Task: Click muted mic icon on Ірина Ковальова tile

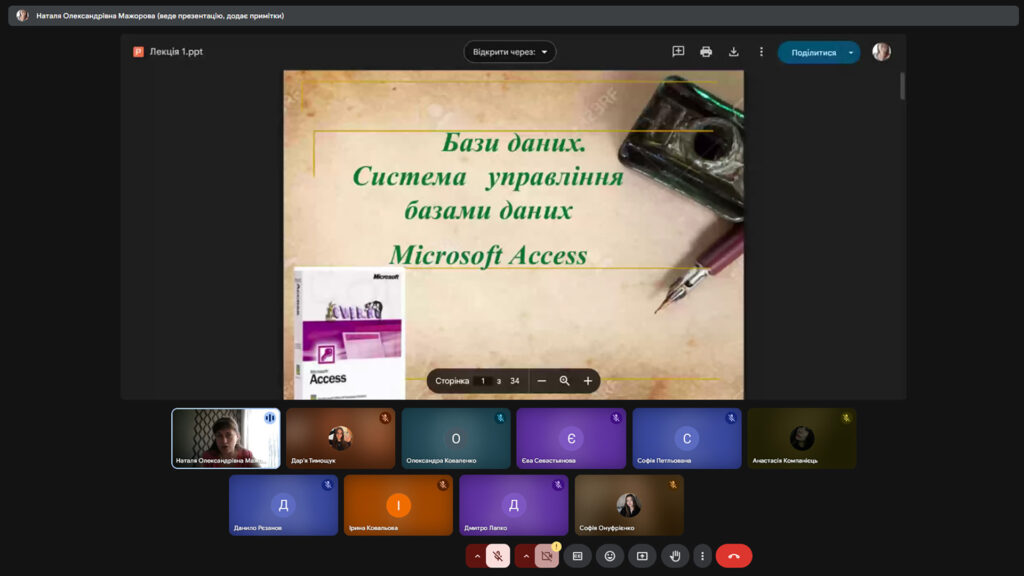Action: 443,485
